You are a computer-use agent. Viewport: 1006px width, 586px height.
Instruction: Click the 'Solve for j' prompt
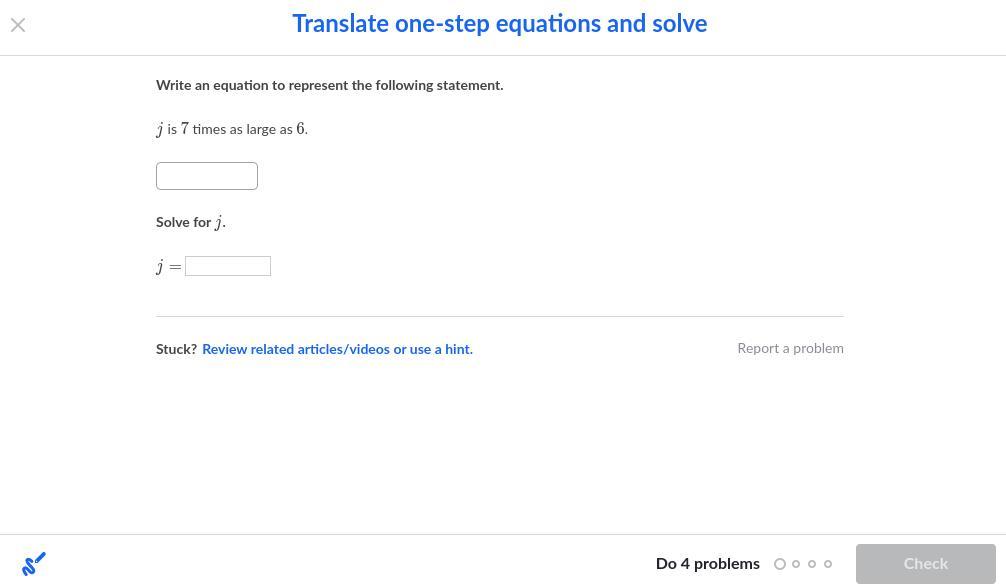(190, 222)
